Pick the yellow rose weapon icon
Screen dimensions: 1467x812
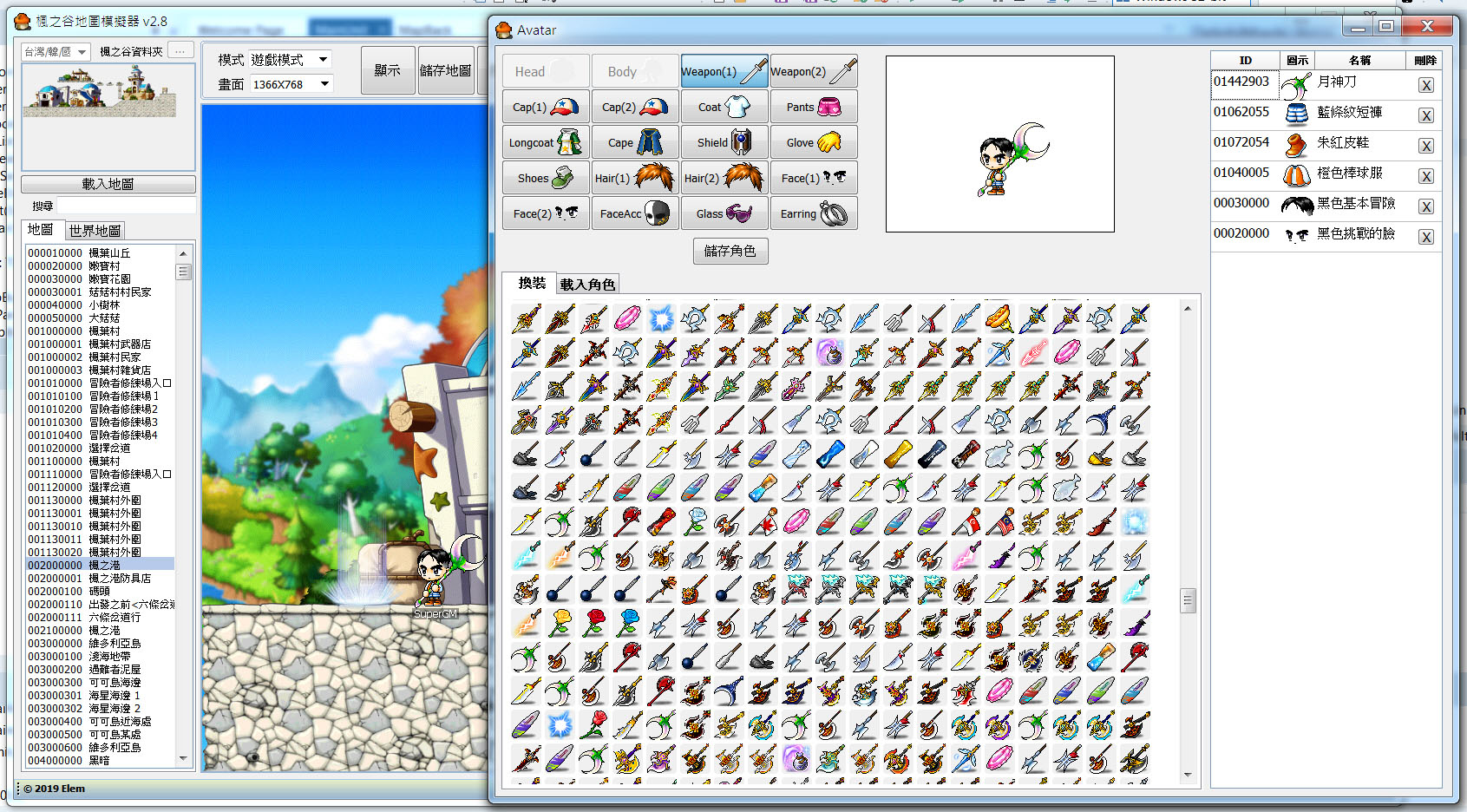point(560,623)
